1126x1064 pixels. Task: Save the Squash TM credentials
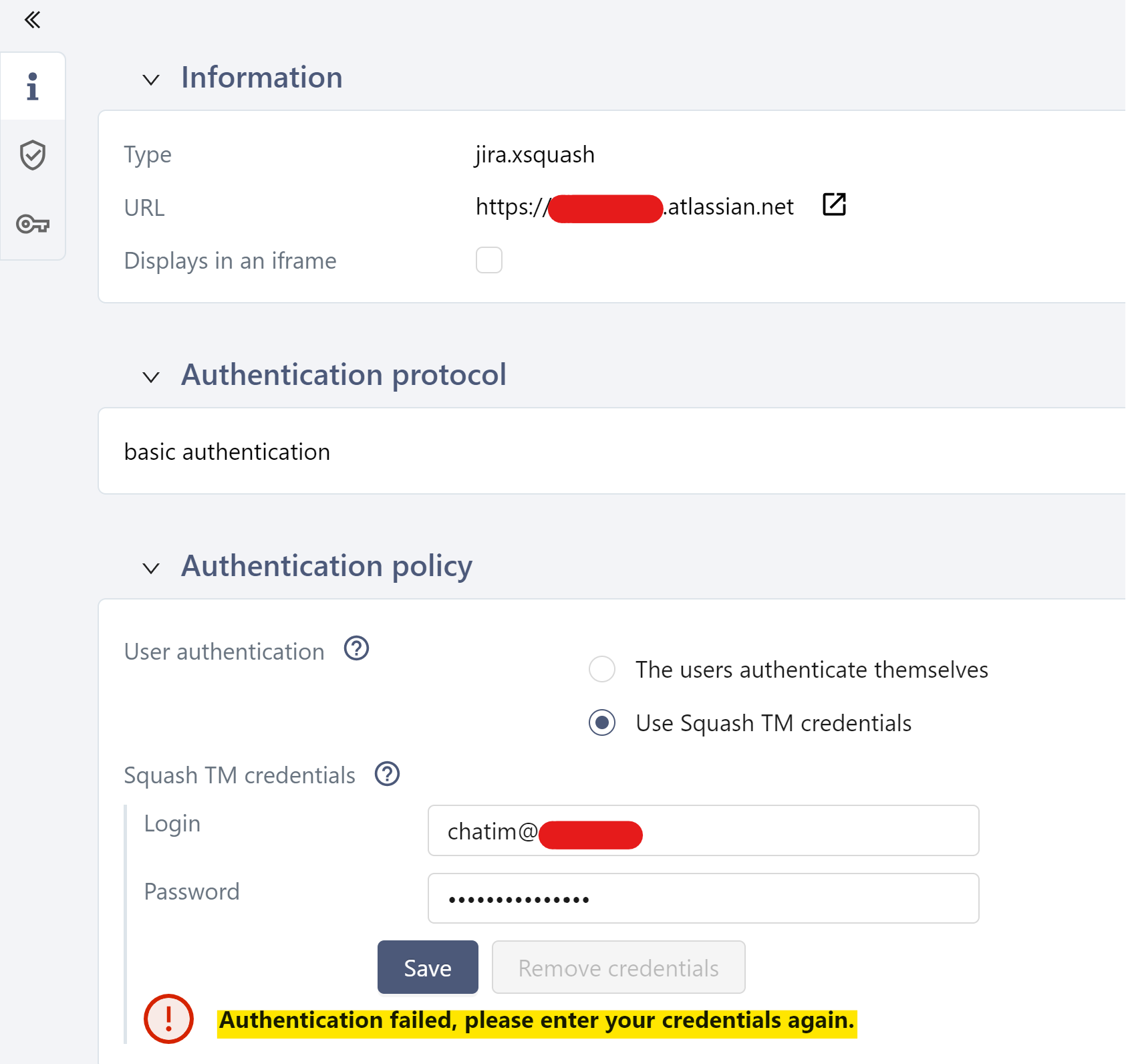coord(427,967)
